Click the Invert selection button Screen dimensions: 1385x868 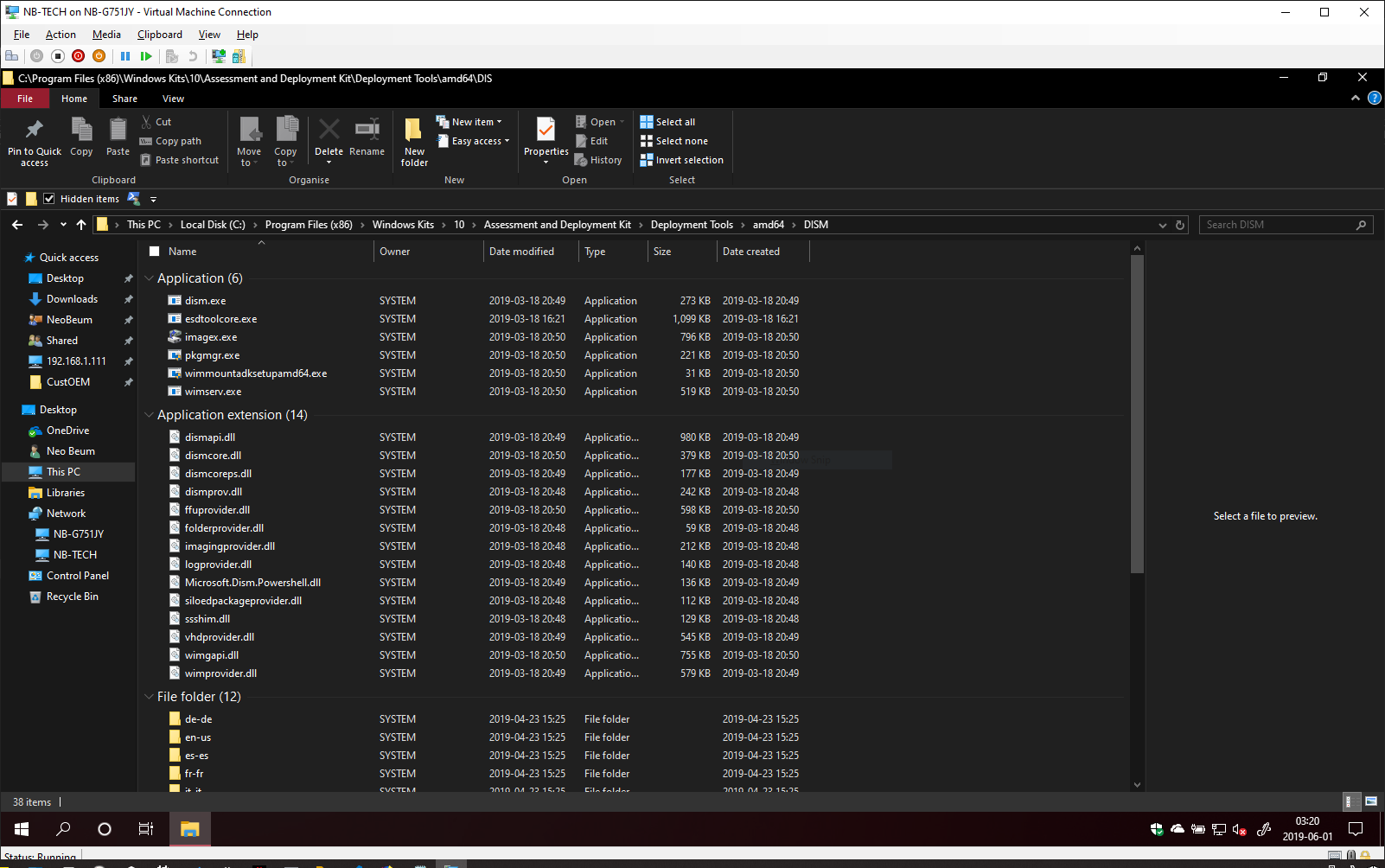[x=682, y=159]
